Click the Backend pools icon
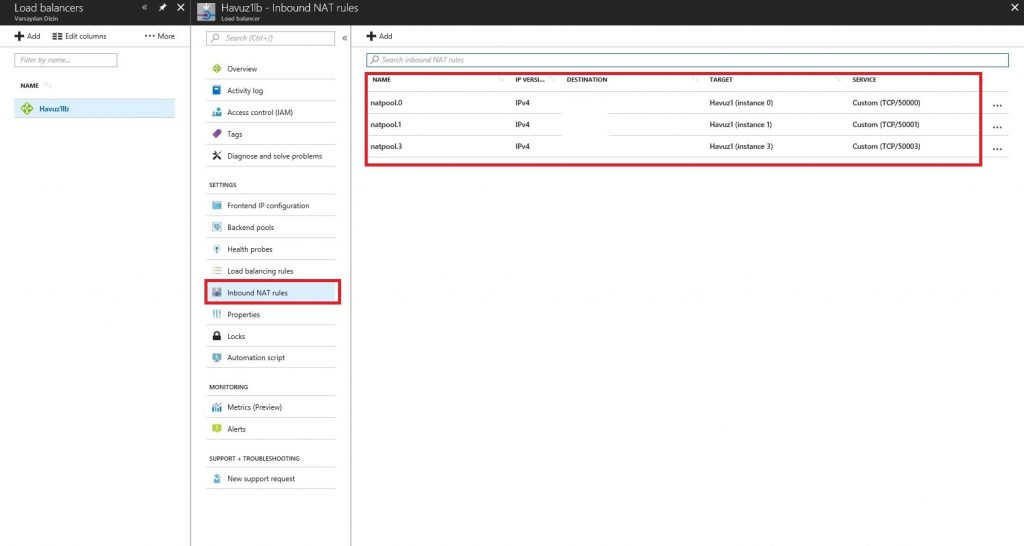Viewport: 1024px width, 546px height. [x=217, y=228]
